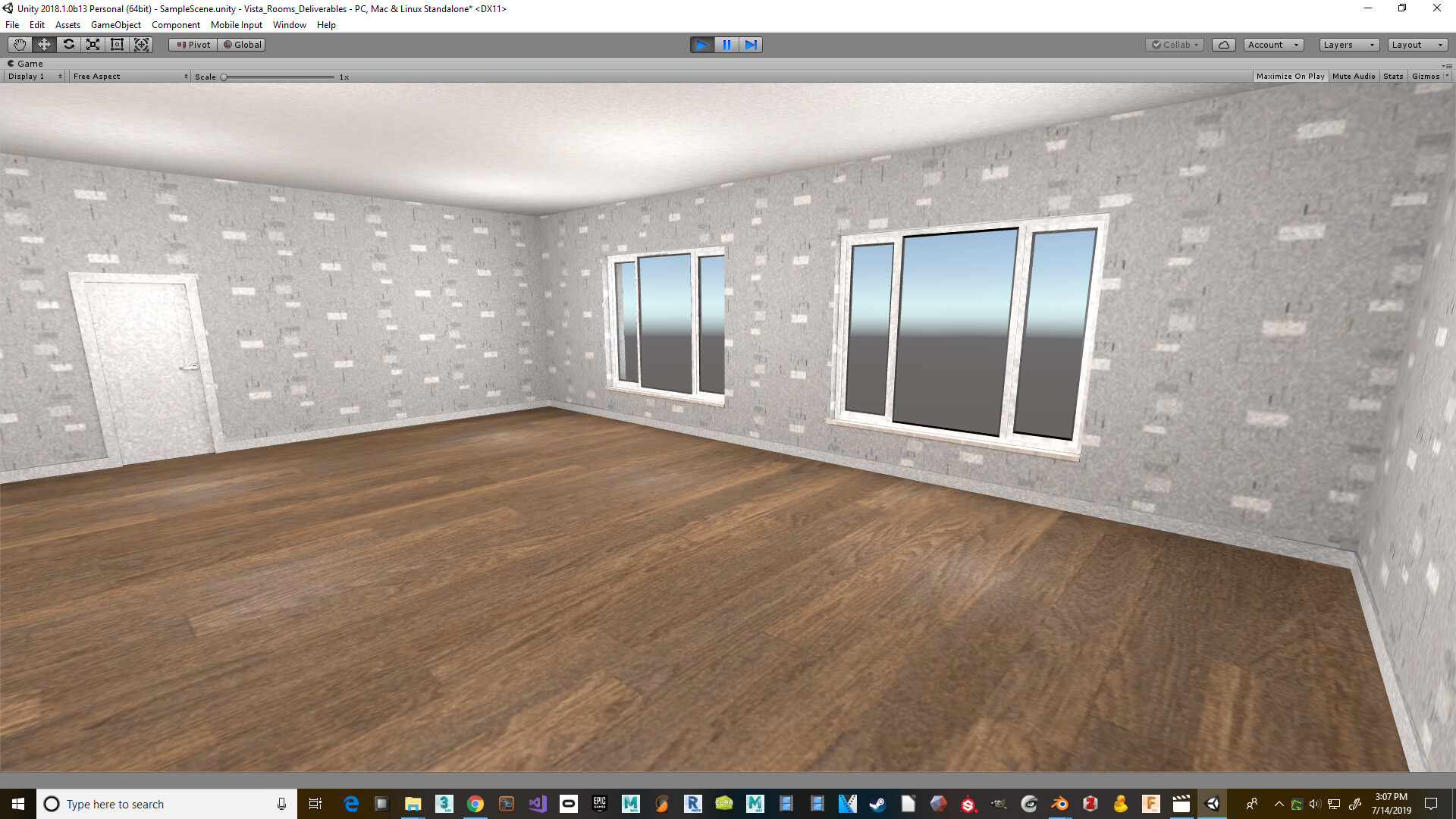
Task: Select the Rotate tool
Action: pyautogui.click(x=68, y=45)
